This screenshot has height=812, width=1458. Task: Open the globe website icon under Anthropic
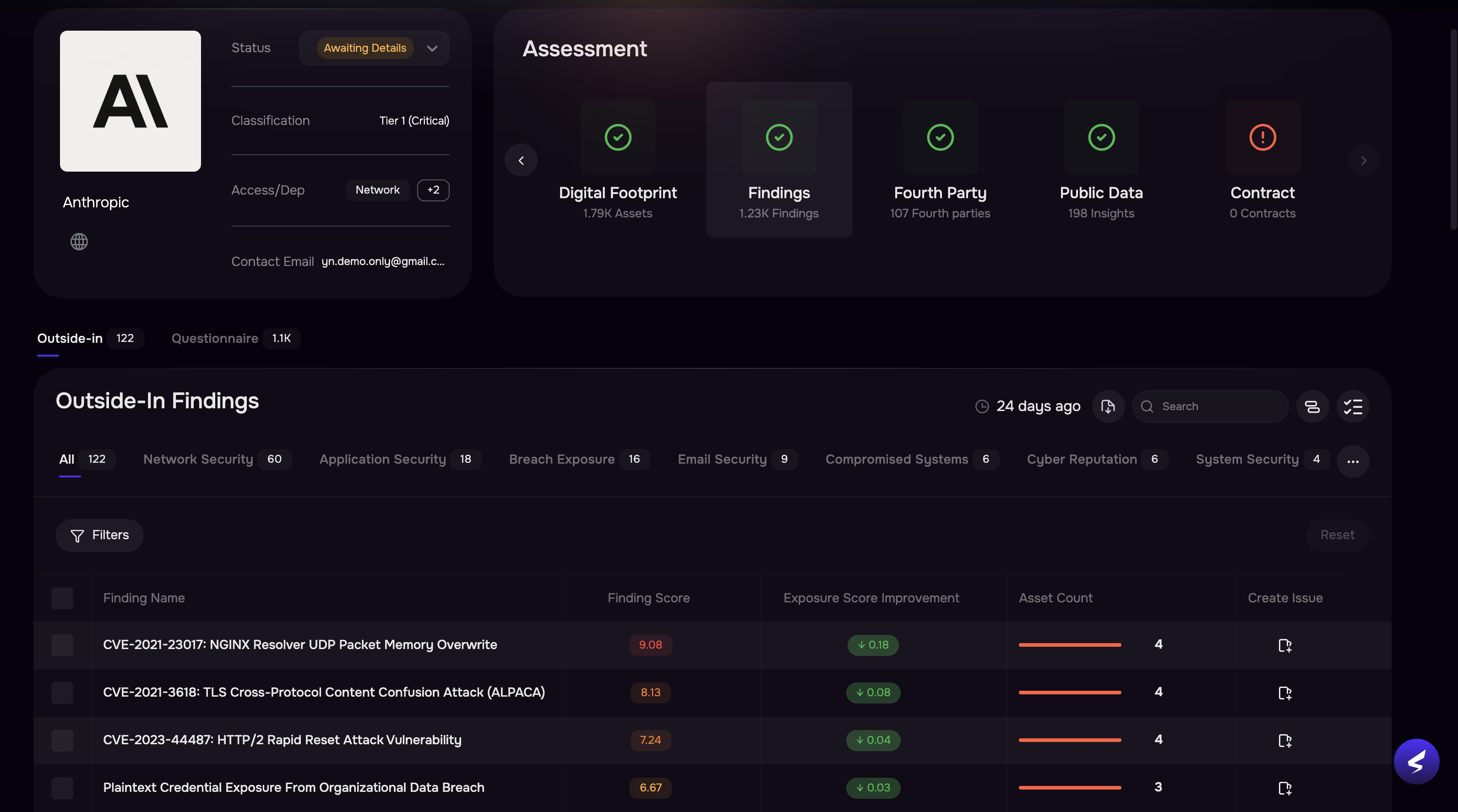coord(79,242)
